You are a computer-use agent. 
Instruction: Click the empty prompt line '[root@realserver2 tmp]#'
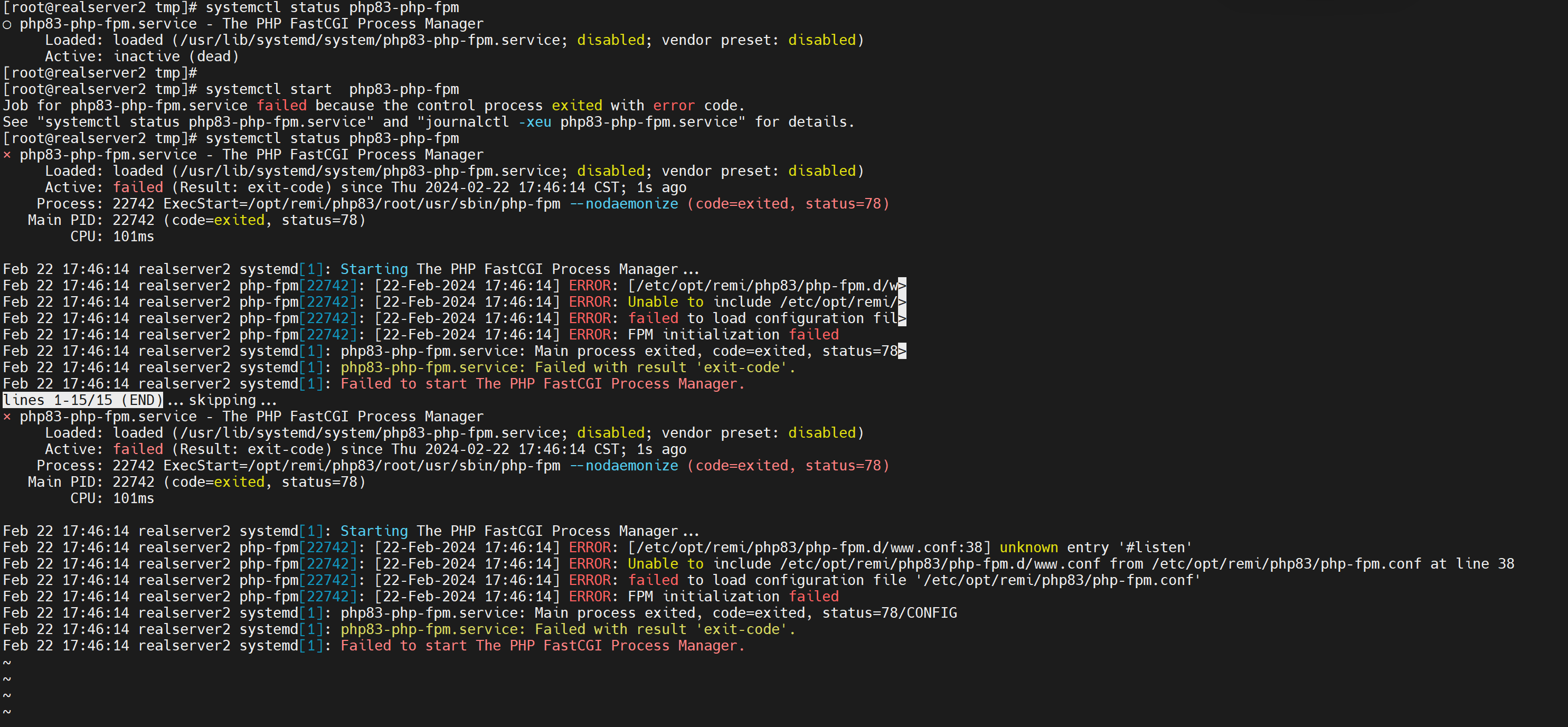pyautogui.click(x=100, y=73)
